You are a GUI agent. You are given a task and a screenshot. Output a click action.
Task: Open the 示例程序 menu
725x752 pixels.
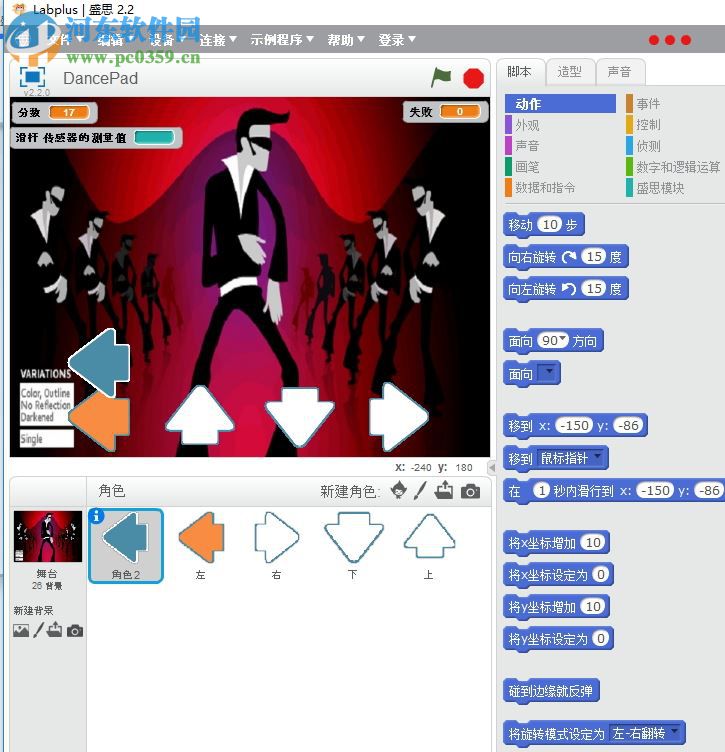point(282,40)
